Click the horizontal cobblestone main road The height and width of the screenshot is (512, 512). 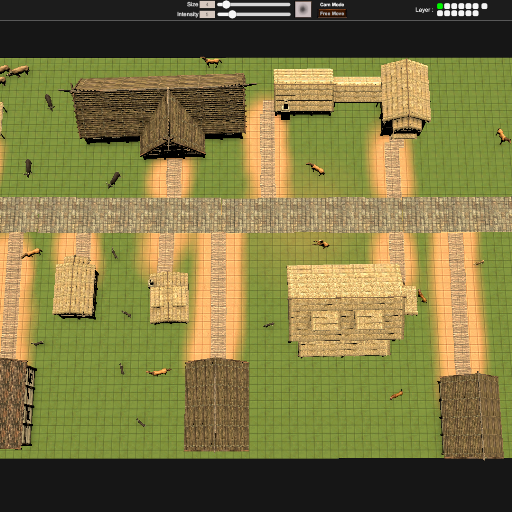(x=256, y=215)
